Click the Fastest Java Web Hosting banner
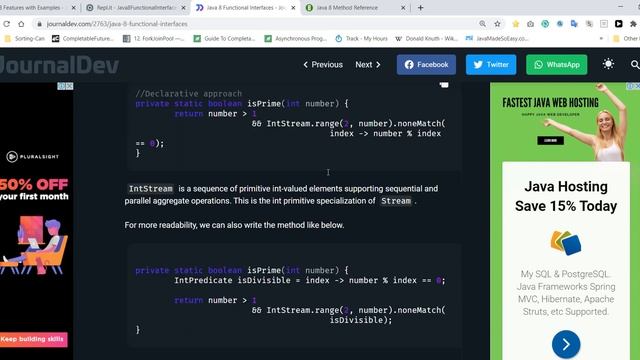The height and width of the screenshot is (360, 640). tap(550, 102)
